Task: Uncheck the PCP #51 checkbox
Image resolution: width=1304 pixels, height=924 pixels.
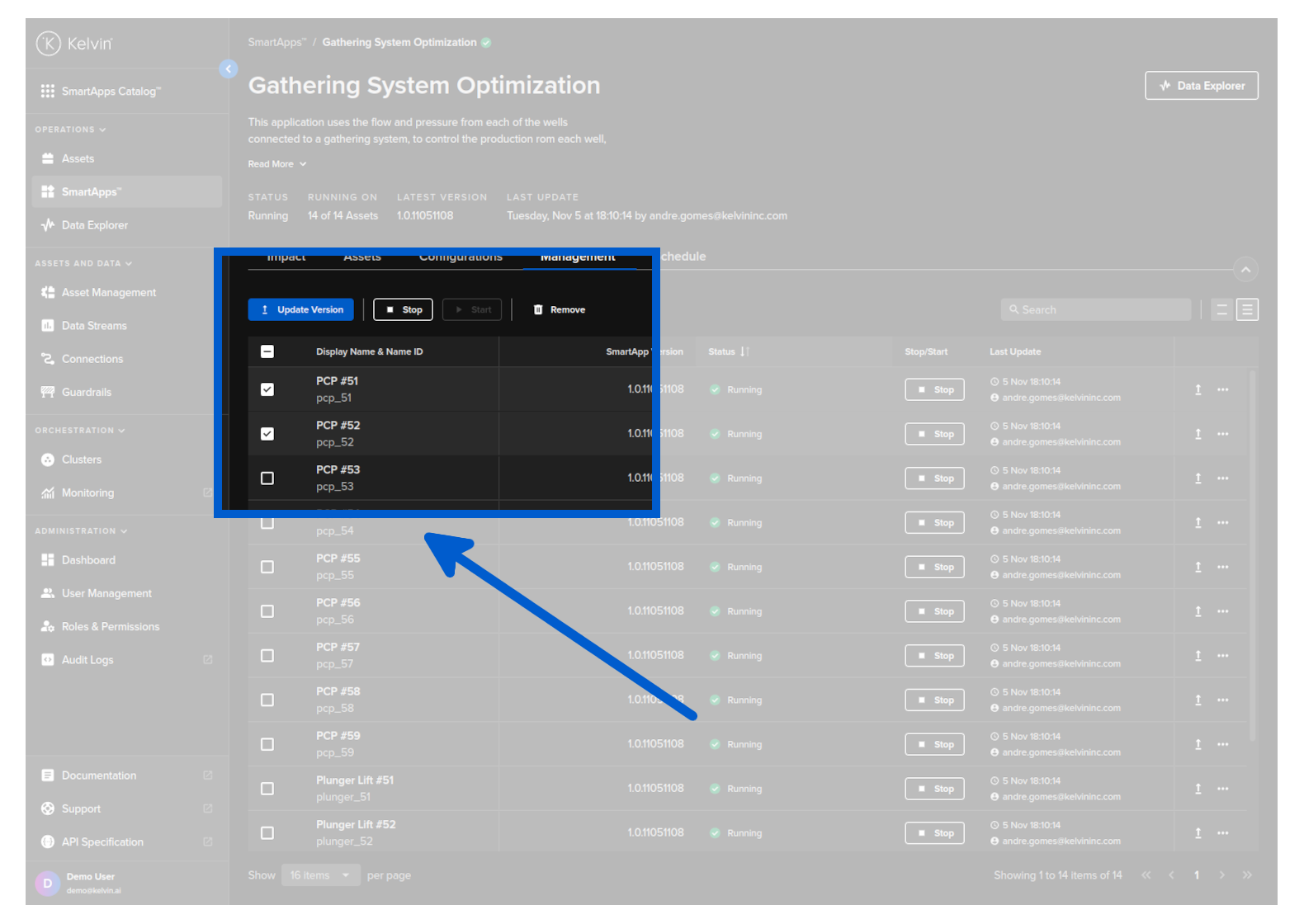Action: coord(267,389)
